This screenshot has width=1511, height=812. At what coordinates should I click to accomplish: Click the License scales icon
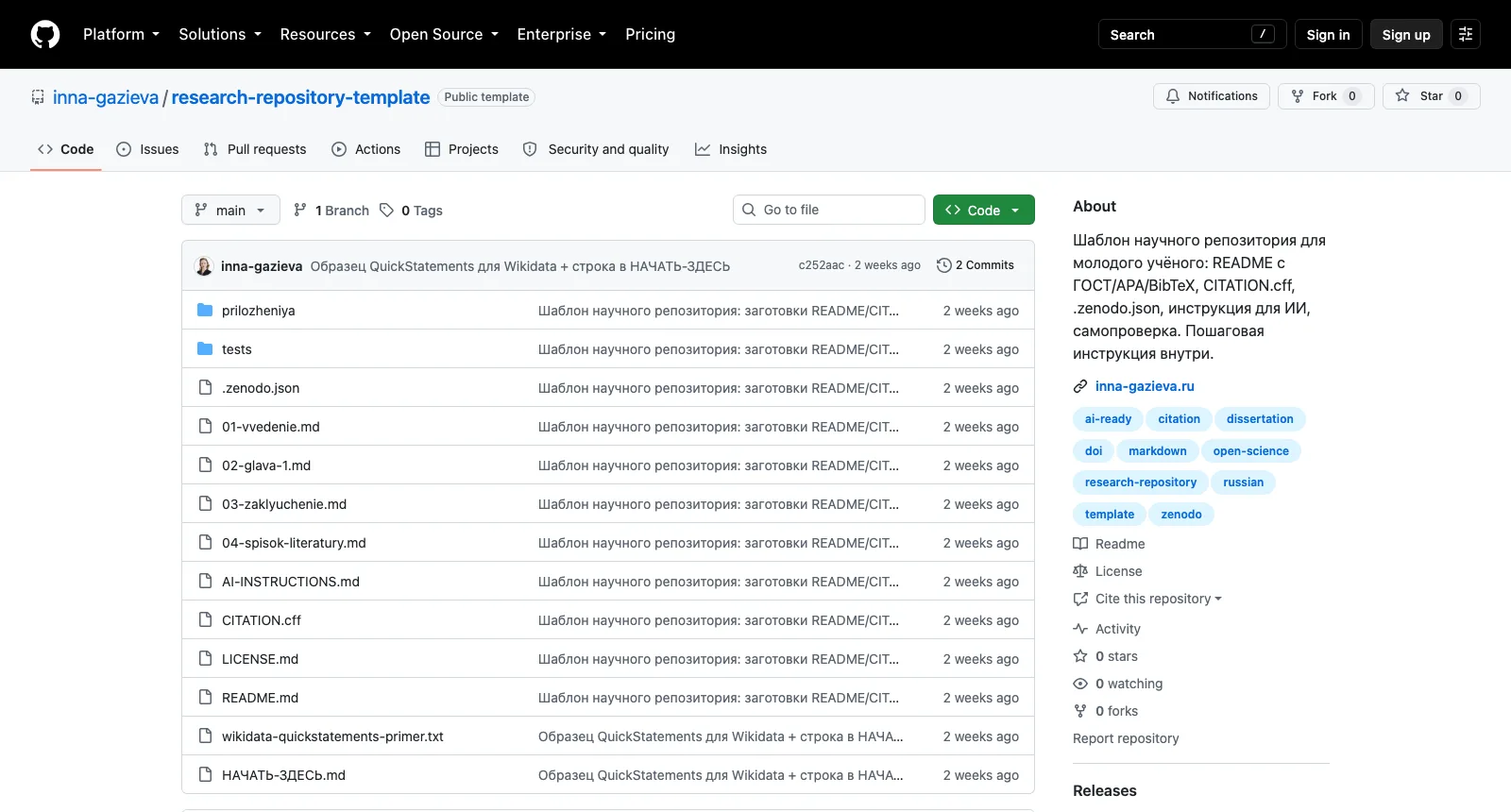(x=1080, y=571)
